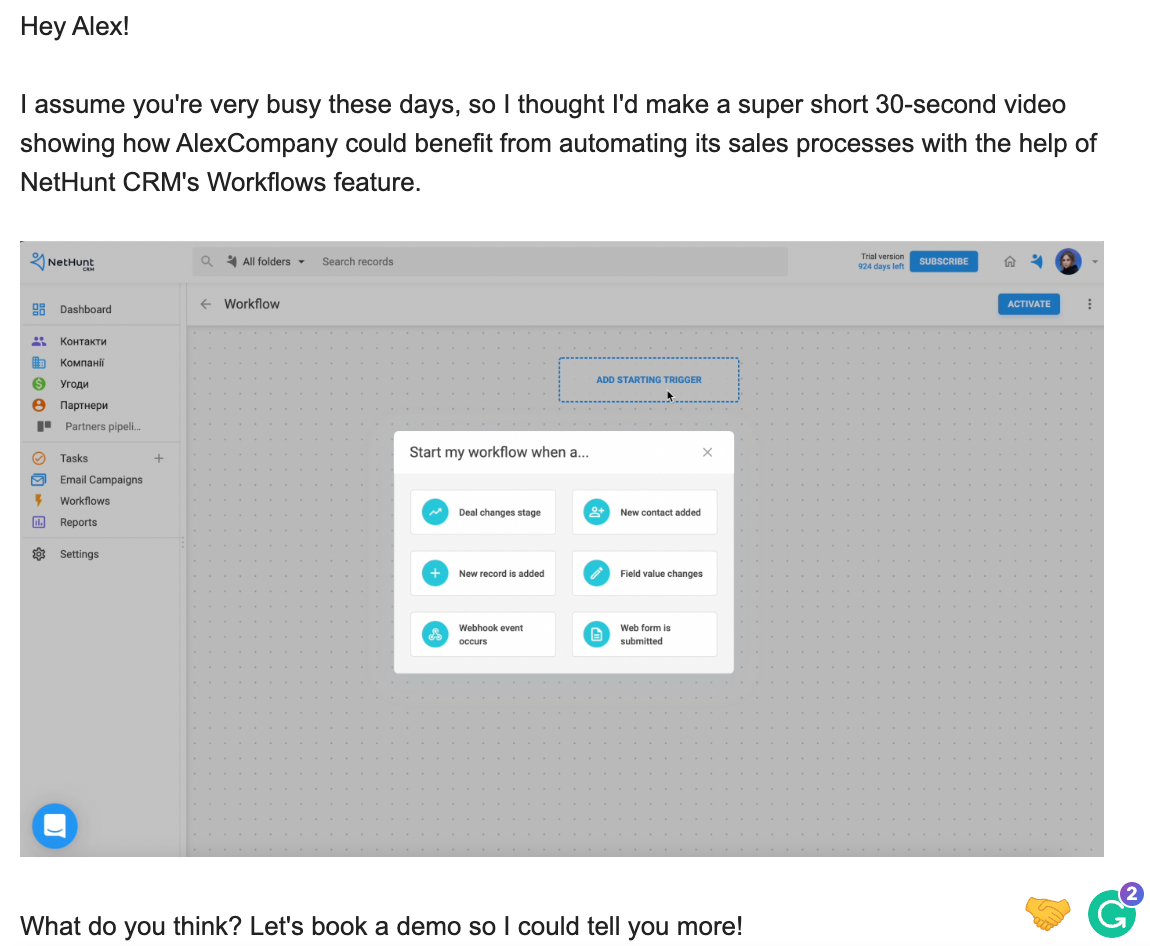
Task: Open Reports in the sidebar
Action: 78,522
